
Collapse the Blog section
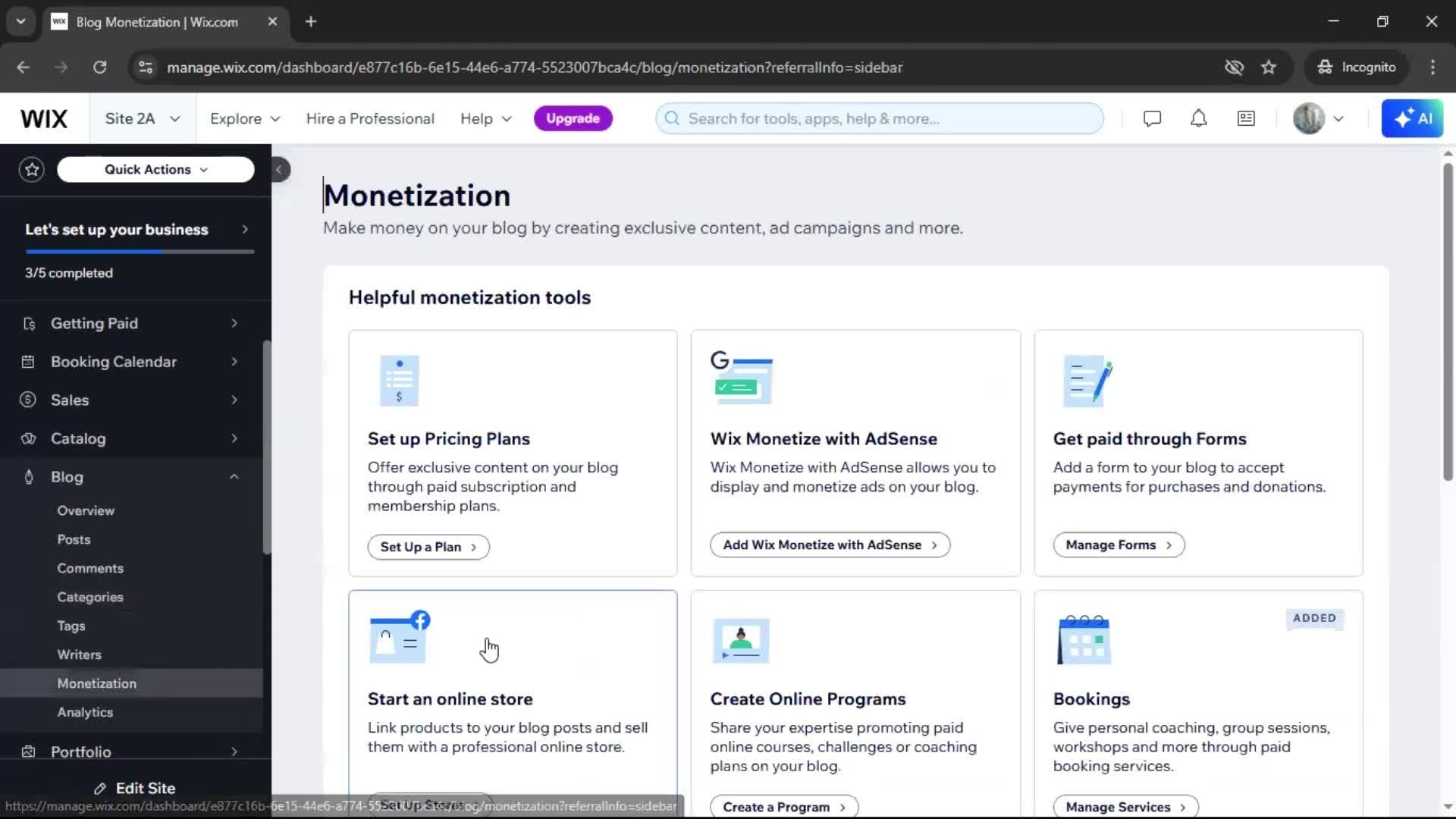tap(234, 477)
